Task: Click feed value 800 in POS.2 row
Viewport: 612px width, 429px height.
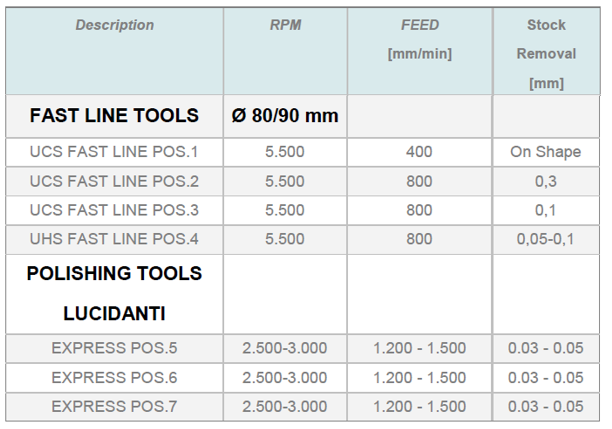Action: point(419,181)
